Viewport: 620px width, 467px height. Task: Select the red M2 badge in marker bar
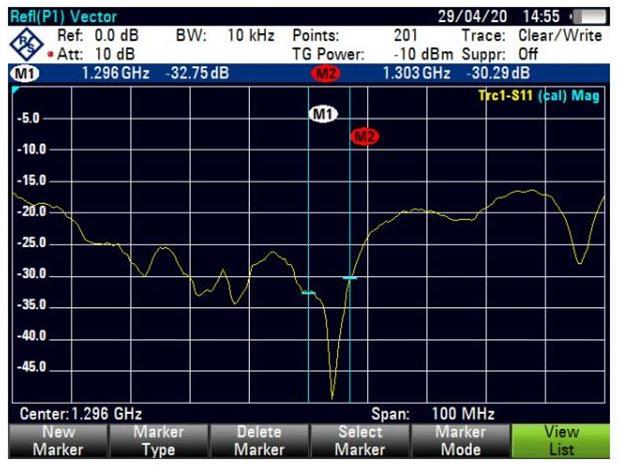point(326,74)
